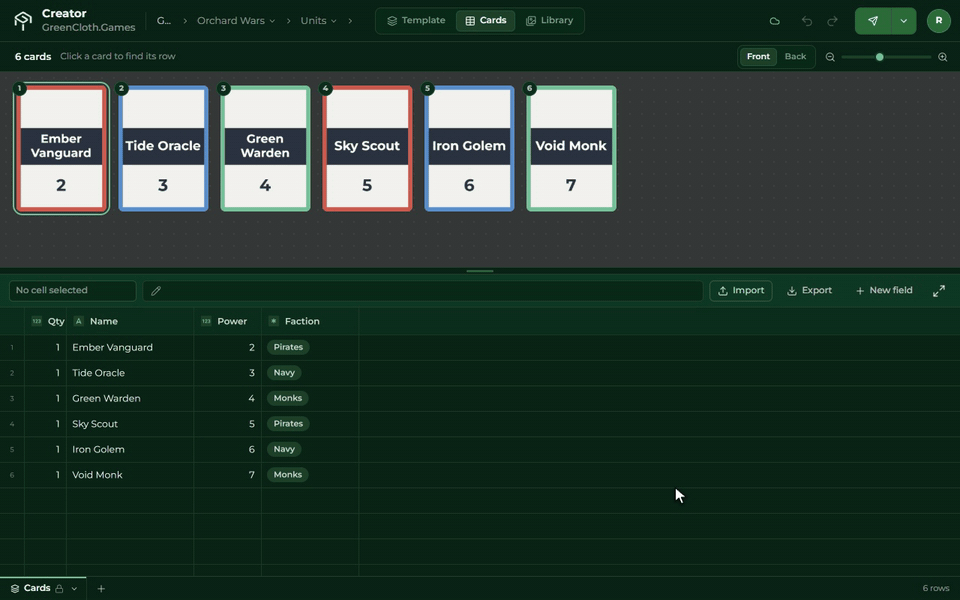Image resolution: width=960 pixels, height=600 pixels.
Task: Open the R user avatar
Action: point(939,21)
